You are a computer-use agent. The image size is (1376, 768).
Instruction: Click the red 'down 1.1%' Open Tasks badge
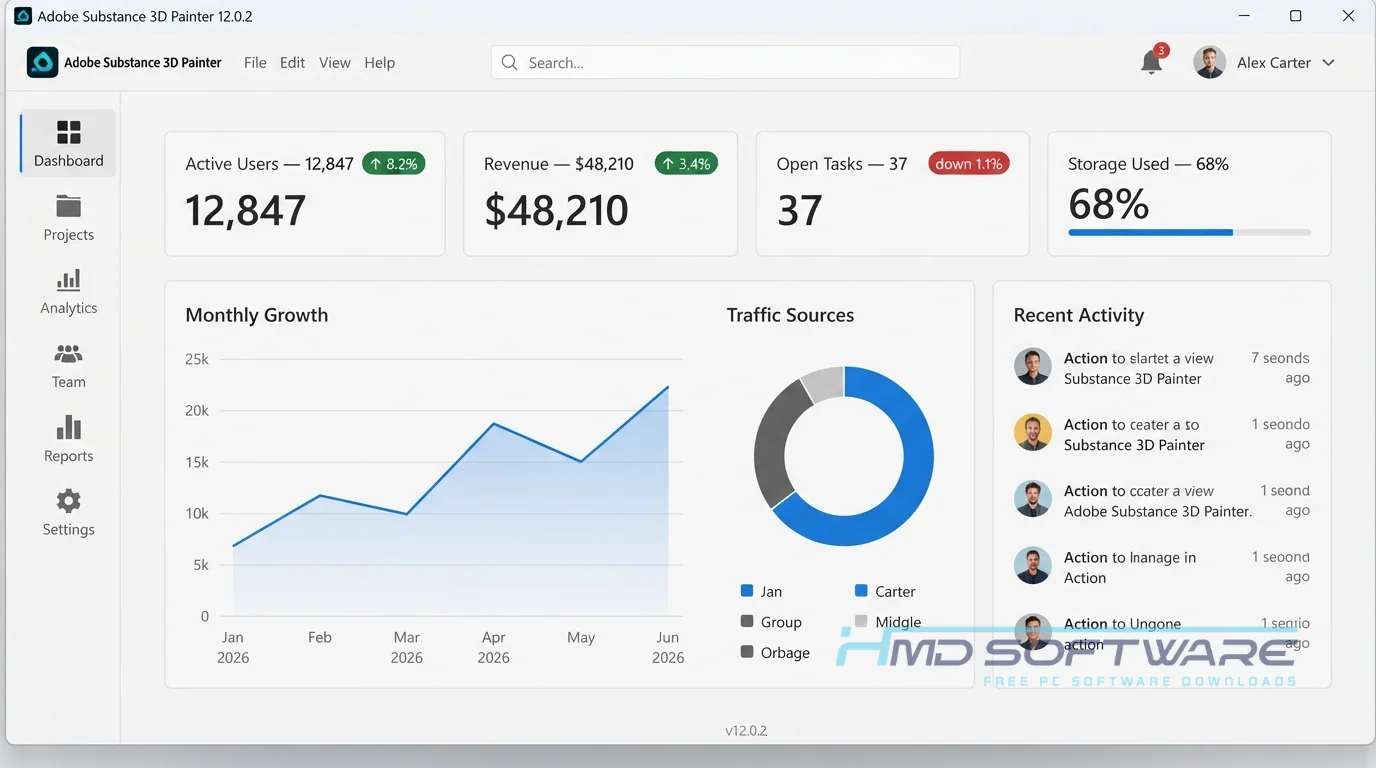coord(969,163)
